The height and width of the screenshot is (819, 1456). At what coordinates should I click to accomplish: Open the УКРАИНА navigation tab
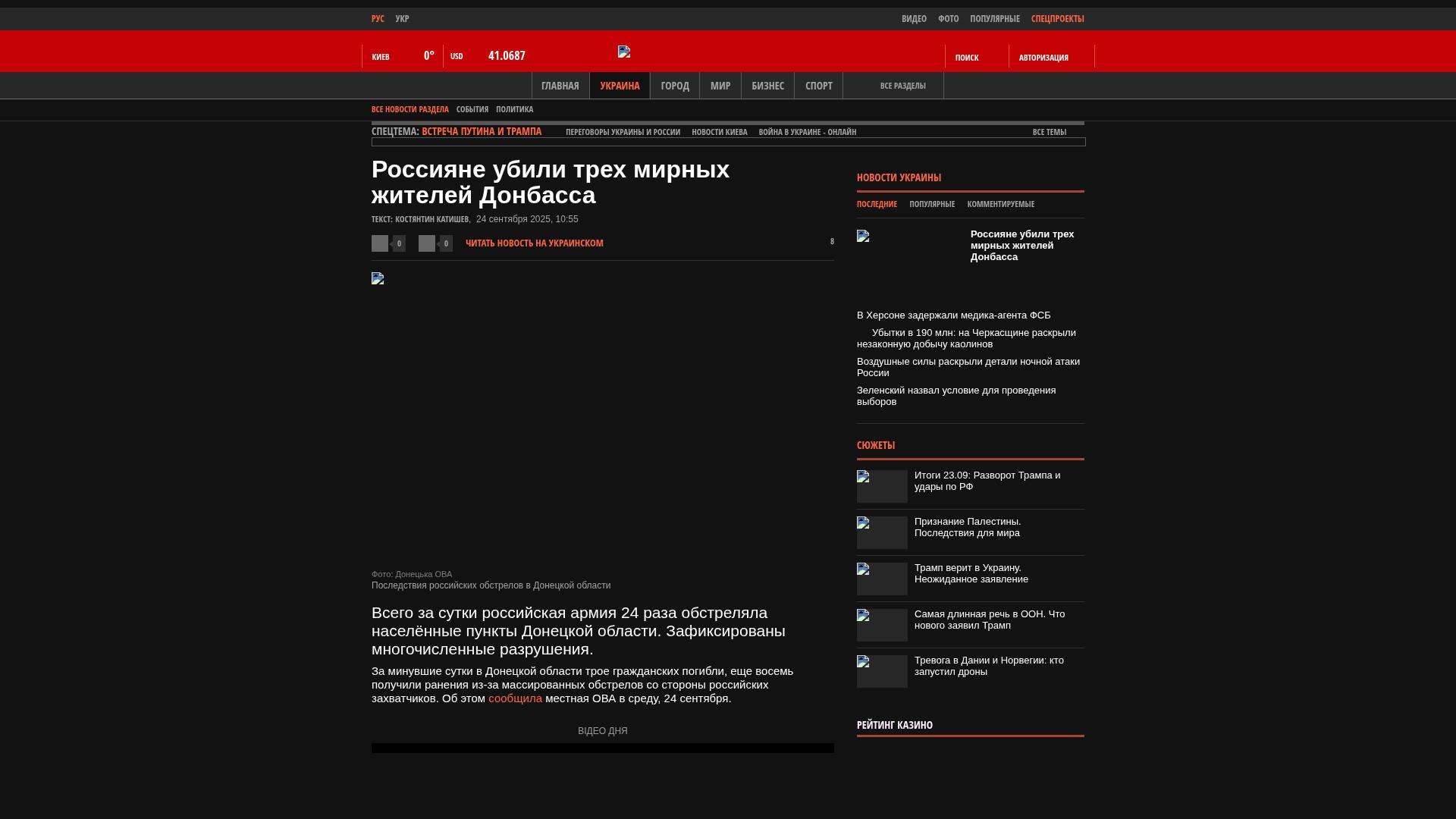point(620,85)
